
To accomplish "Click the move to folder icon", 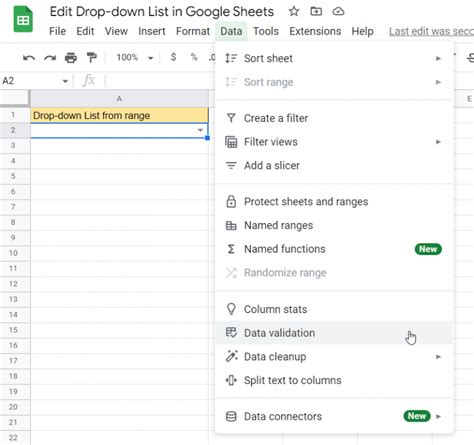I will [316, 11].
